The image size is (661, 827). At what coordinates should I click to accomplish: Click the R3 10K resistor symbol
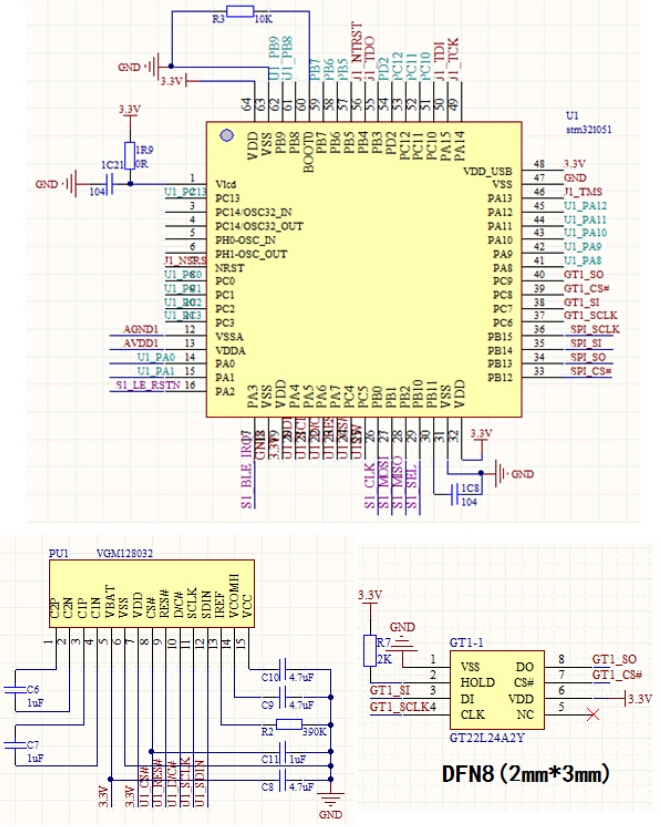pyautogui.click(x=240, y=12)
